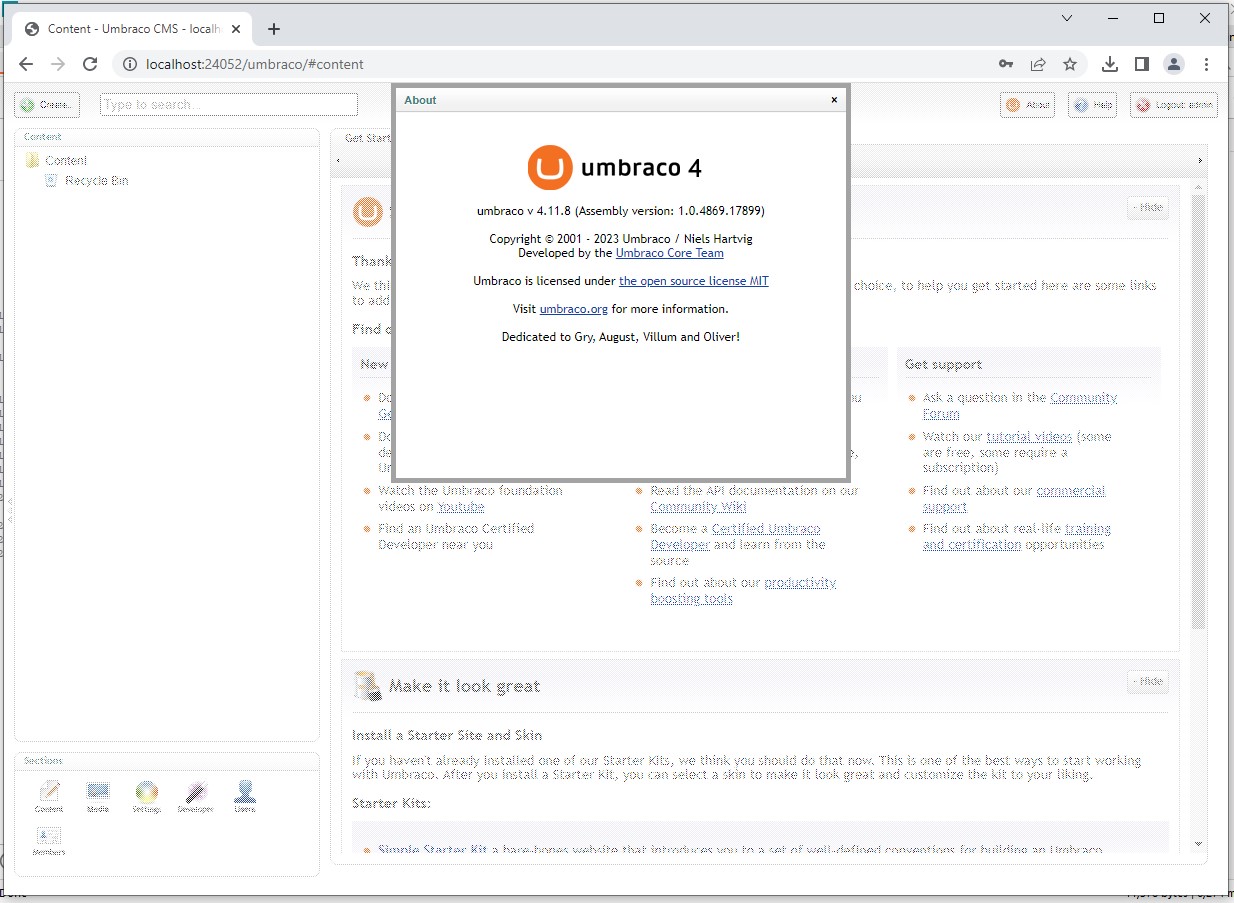The image size is (1234, 903).
Task: Open the training and certification link
Action: click(1017, 537)
